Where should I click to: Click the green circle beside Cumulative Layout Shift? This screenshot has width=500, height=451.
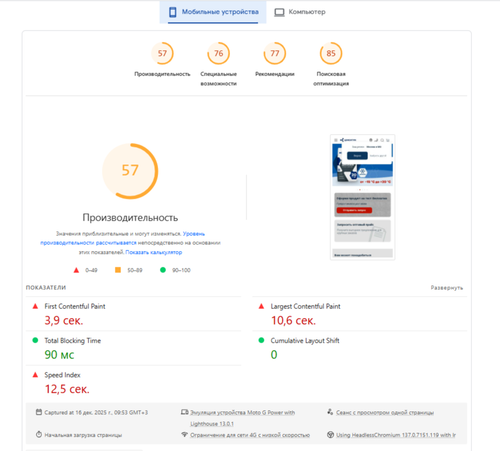pyautogui.click(x=261, y=340)
